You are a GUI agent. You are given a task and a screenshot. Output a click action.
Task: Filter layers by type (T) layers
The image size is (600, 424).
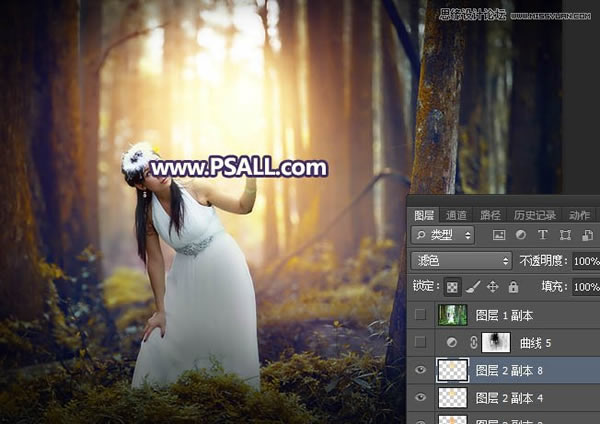pos(543,235)
